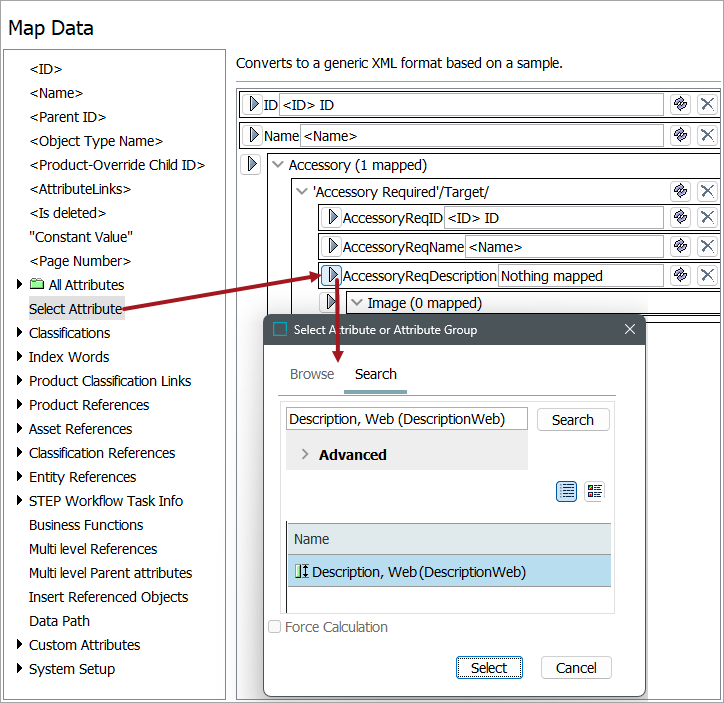Click the transform icon in the ID row
This screenshot has width=724, height=703.
click(x=681, y=104)
